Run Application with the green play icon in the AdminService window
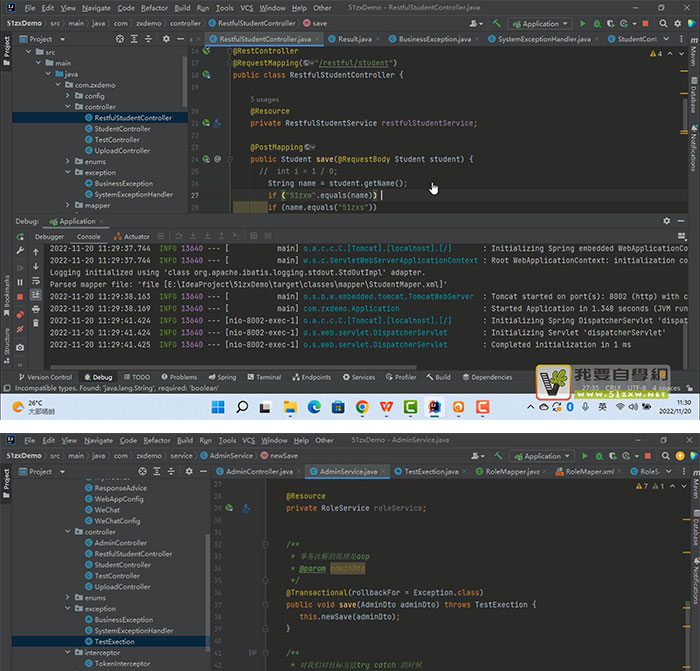 point(584,456)
